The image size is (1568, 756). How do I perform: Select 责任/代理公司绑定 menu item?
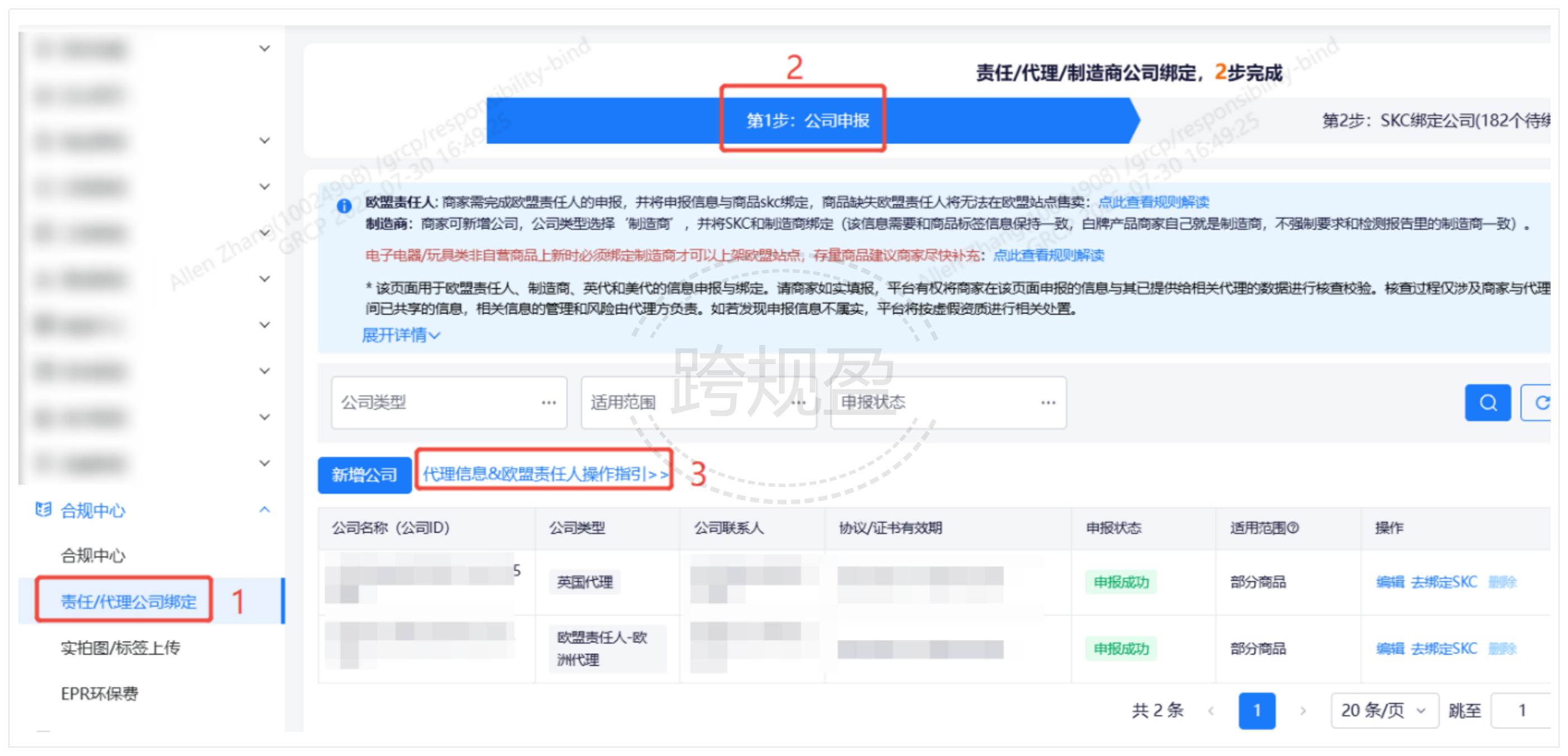(129, 602)
